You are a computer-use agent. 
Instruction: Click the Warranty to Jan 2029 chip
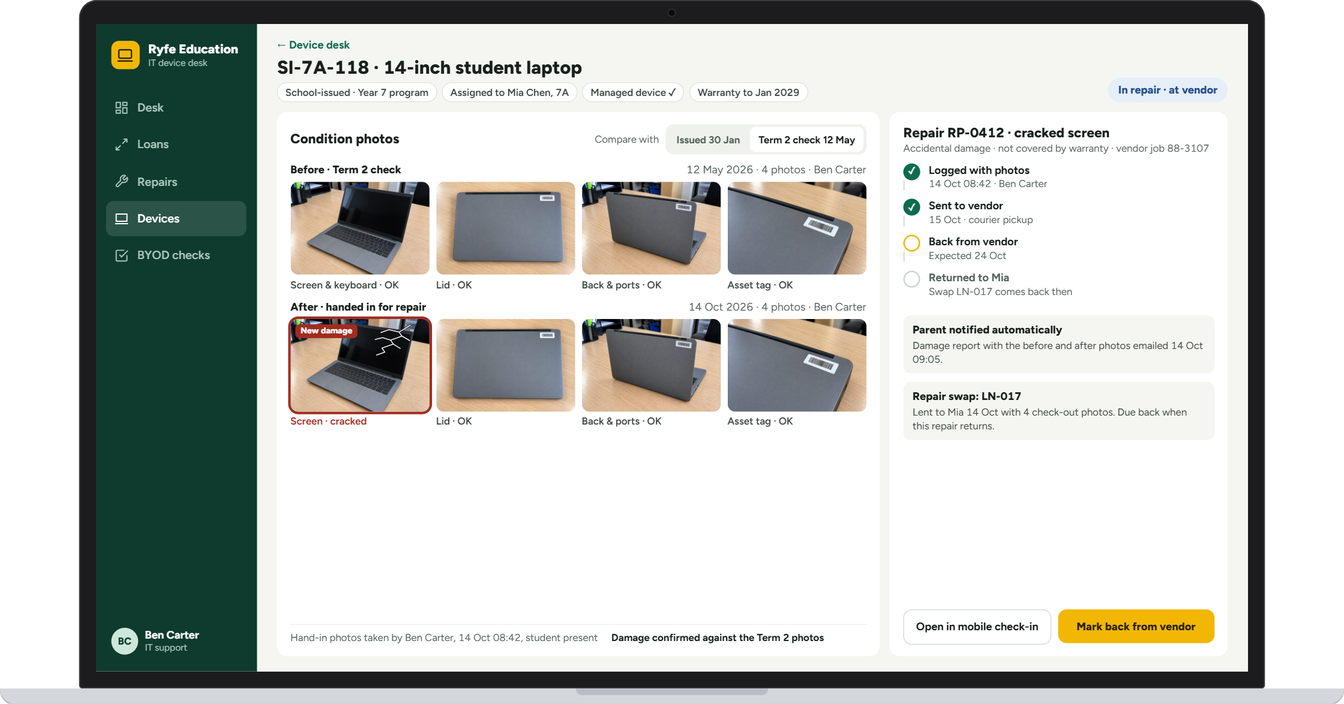point(748,92)
